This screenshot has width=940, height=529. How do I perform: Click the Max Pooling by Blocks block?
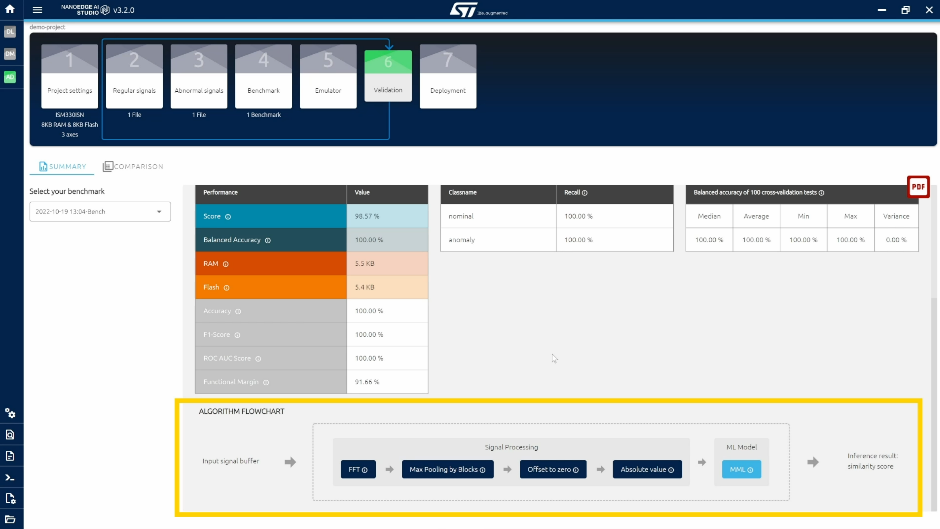tap(447, 469)
